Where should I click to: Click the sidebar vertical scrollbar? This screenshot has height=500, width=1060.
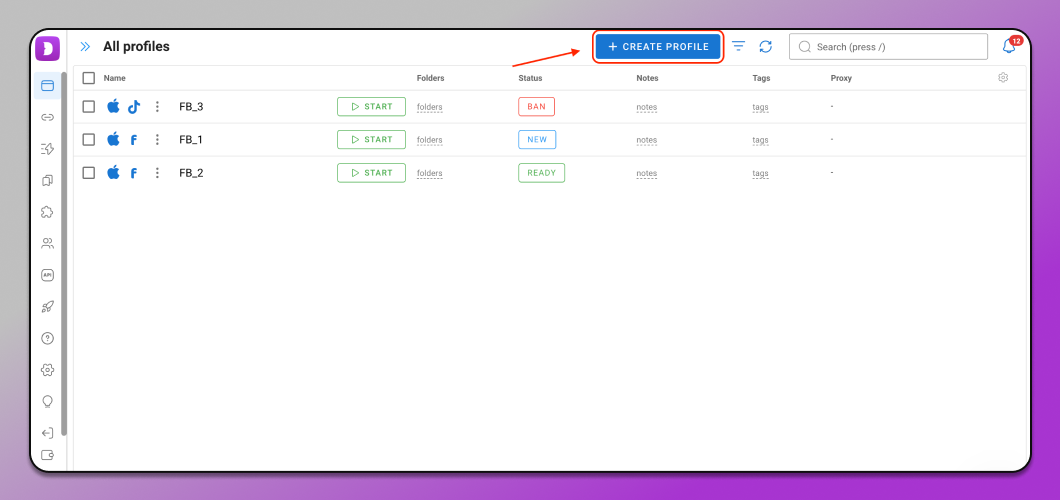[64, 253]
